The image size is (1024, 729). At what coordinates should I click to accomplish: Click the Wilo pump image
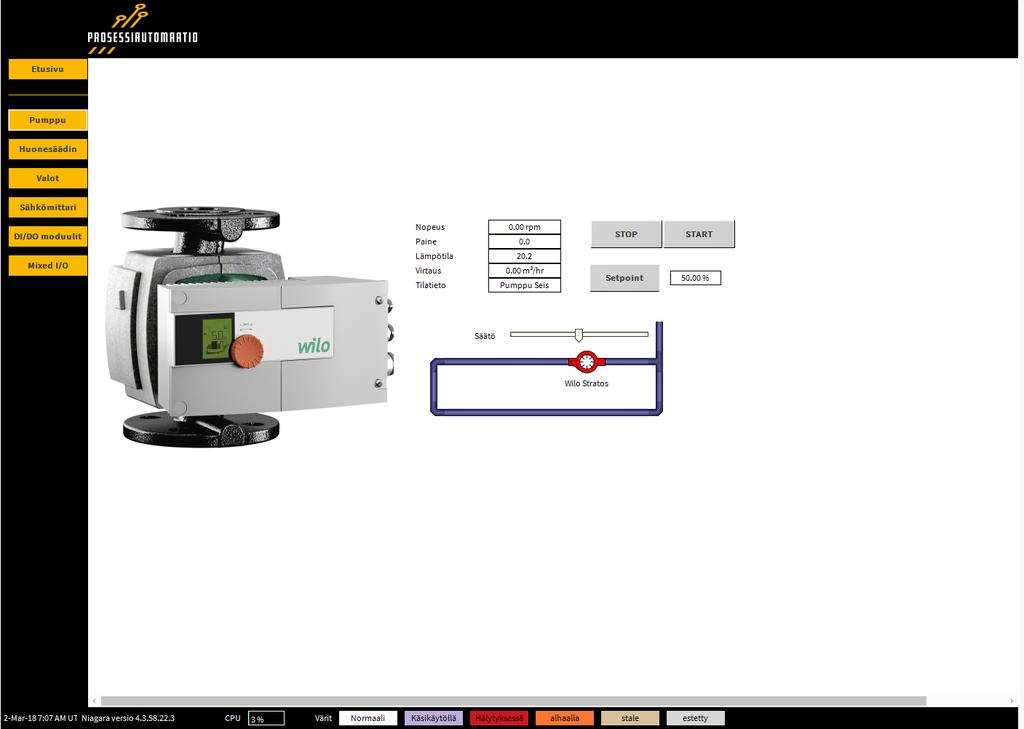tap(249, 327)
